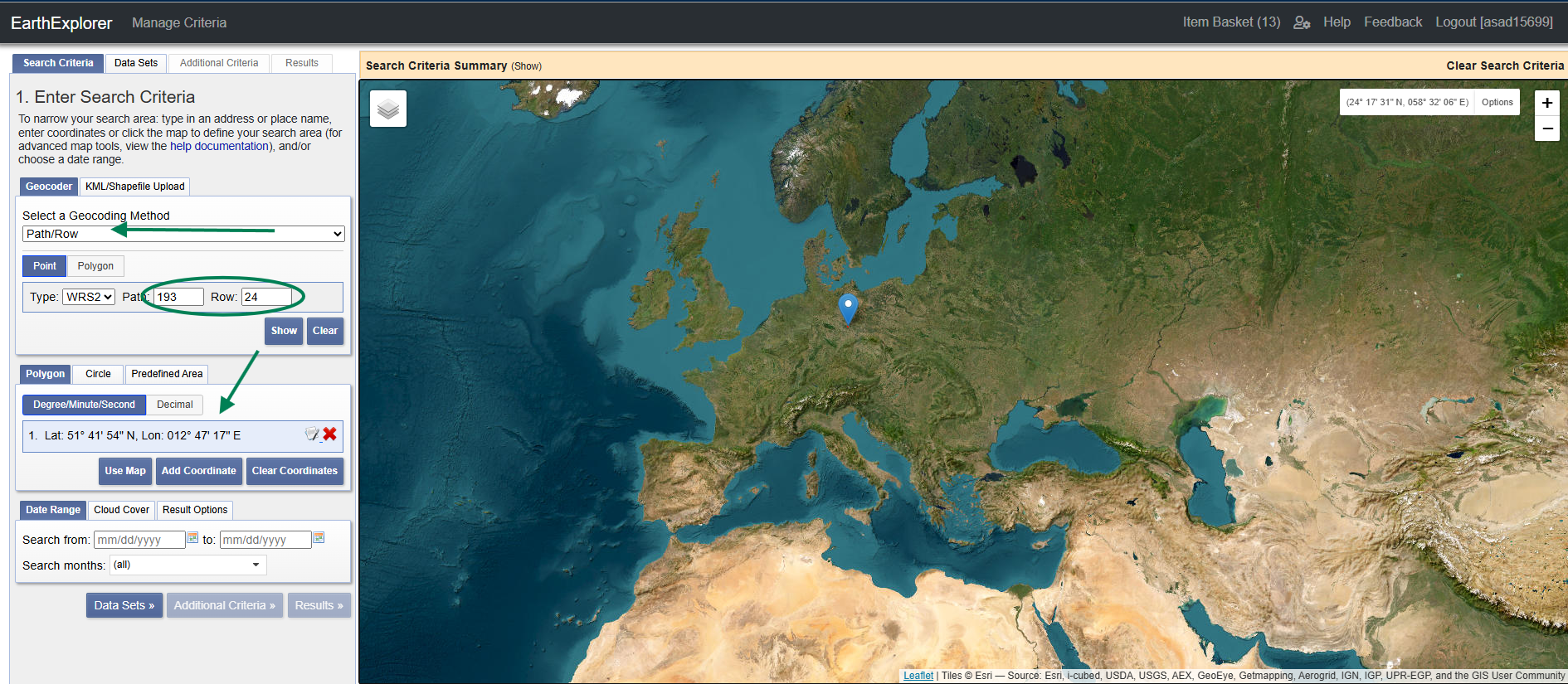Edit coordinate 1 with pencil icon
The image size is (1568, 684).
point(312,434)
